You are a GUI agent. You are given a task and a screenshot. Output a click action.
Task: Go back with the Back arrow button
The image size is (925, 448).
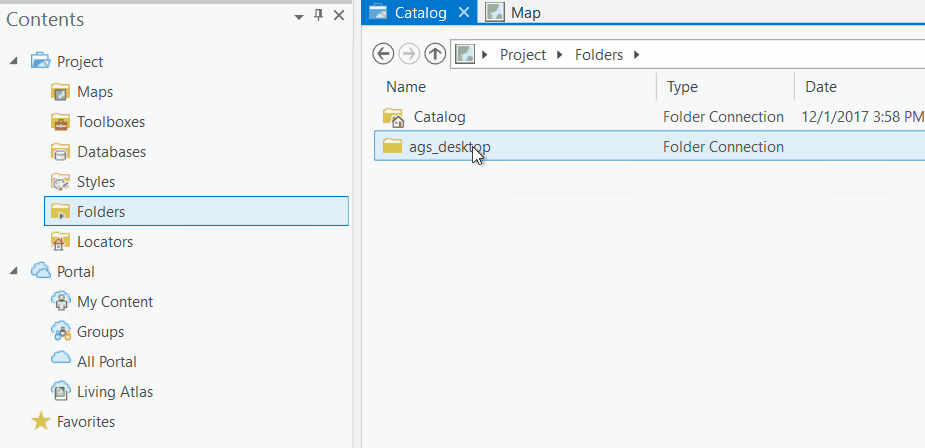click(x=381, y=54)
